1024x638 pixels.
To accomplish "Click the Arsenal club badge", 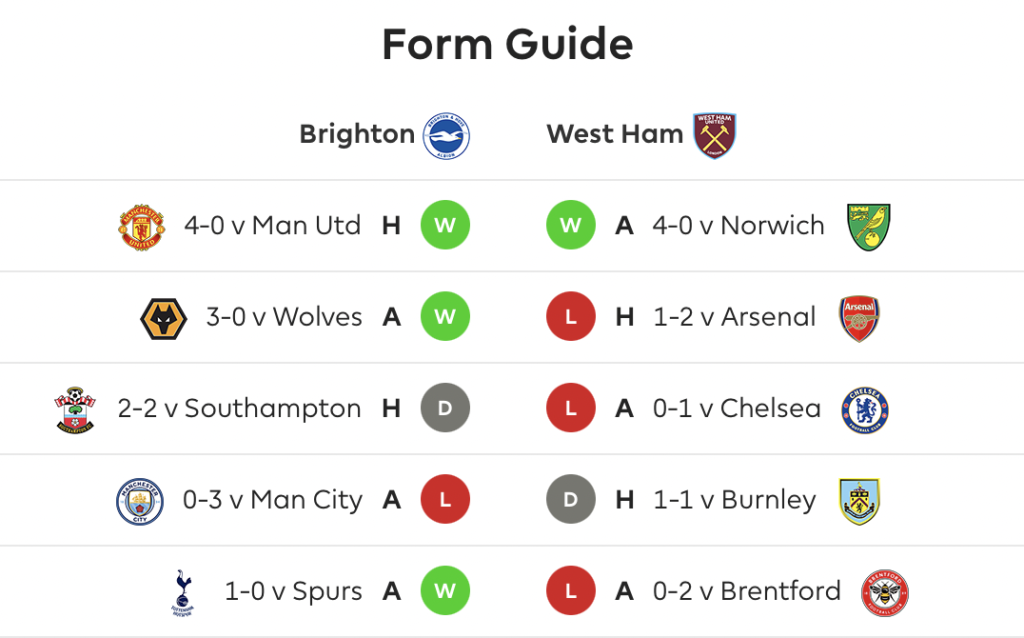I will tap(859, 319).
